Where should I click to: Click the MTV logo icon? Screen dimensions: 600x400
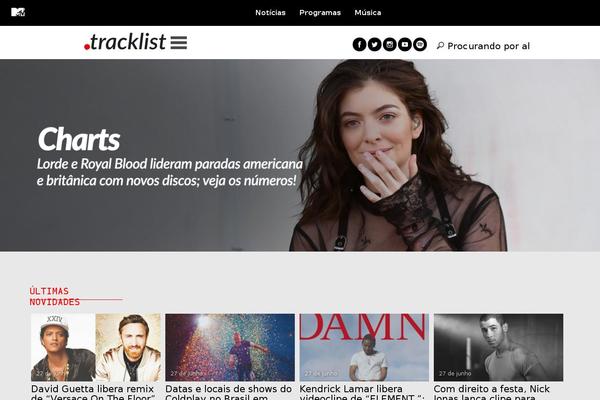pyautogui.click(x=18, y=12)
